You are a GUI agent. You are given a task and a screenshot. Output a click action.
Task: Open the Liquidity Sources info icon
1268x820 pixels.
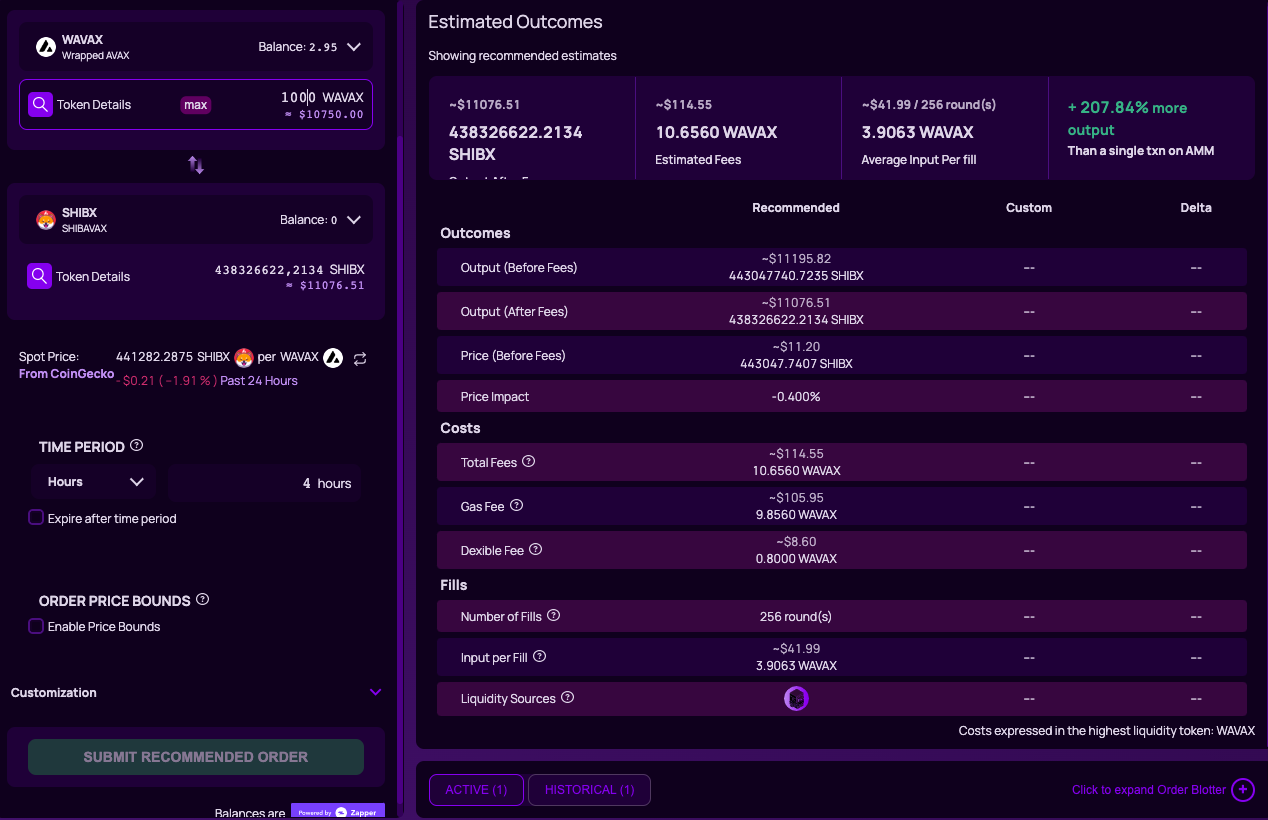pyautogui.click(x=568, y=698)
